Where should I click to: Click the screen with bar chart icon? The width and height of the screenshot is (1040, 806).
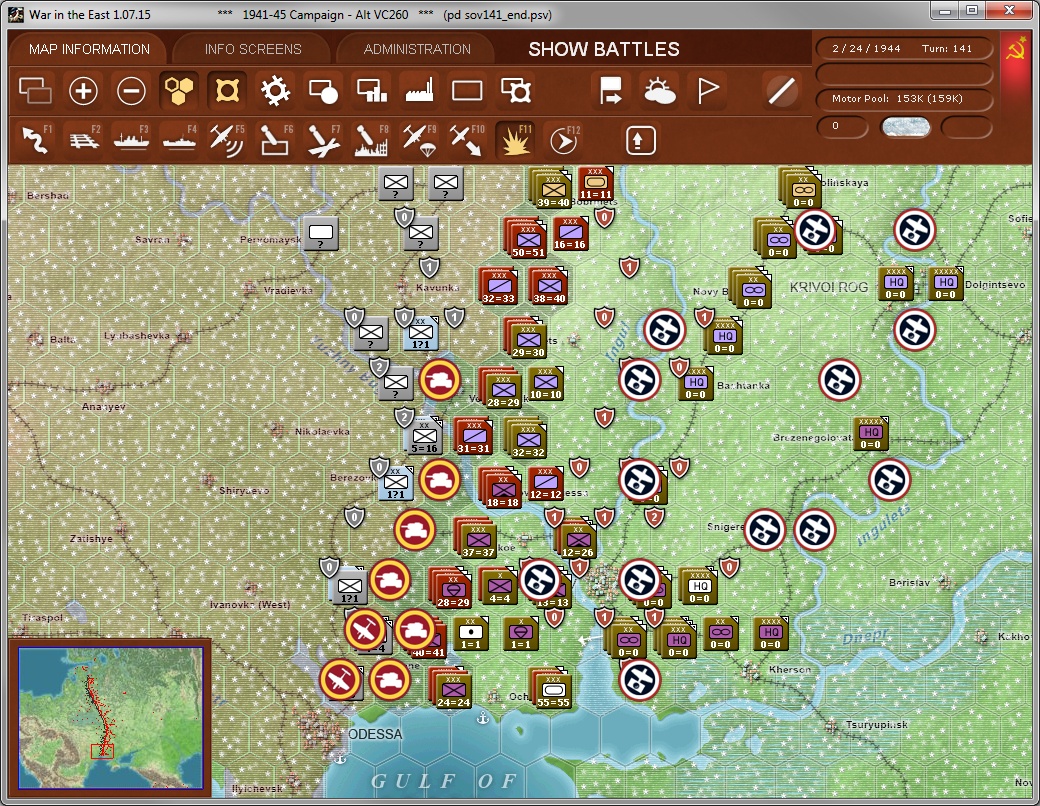[x=371, y=91]
